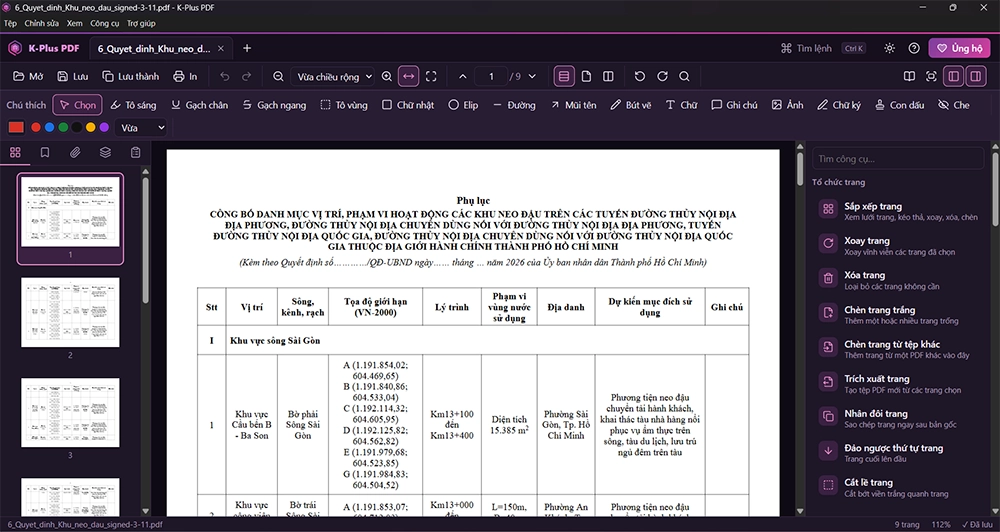Select the Gạch chân underline tool
Screen dimensions: 1000x532
(199, 105)
